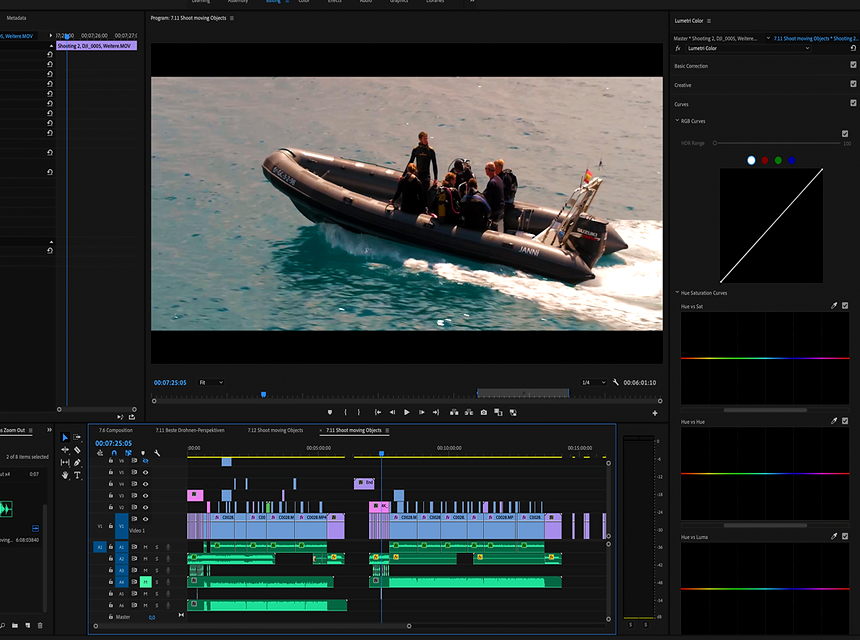Image resolution: width=860 pixels, height=640 pixels.
Task: Toggle RGB Curves checkbox
Action: coord(845,134)
